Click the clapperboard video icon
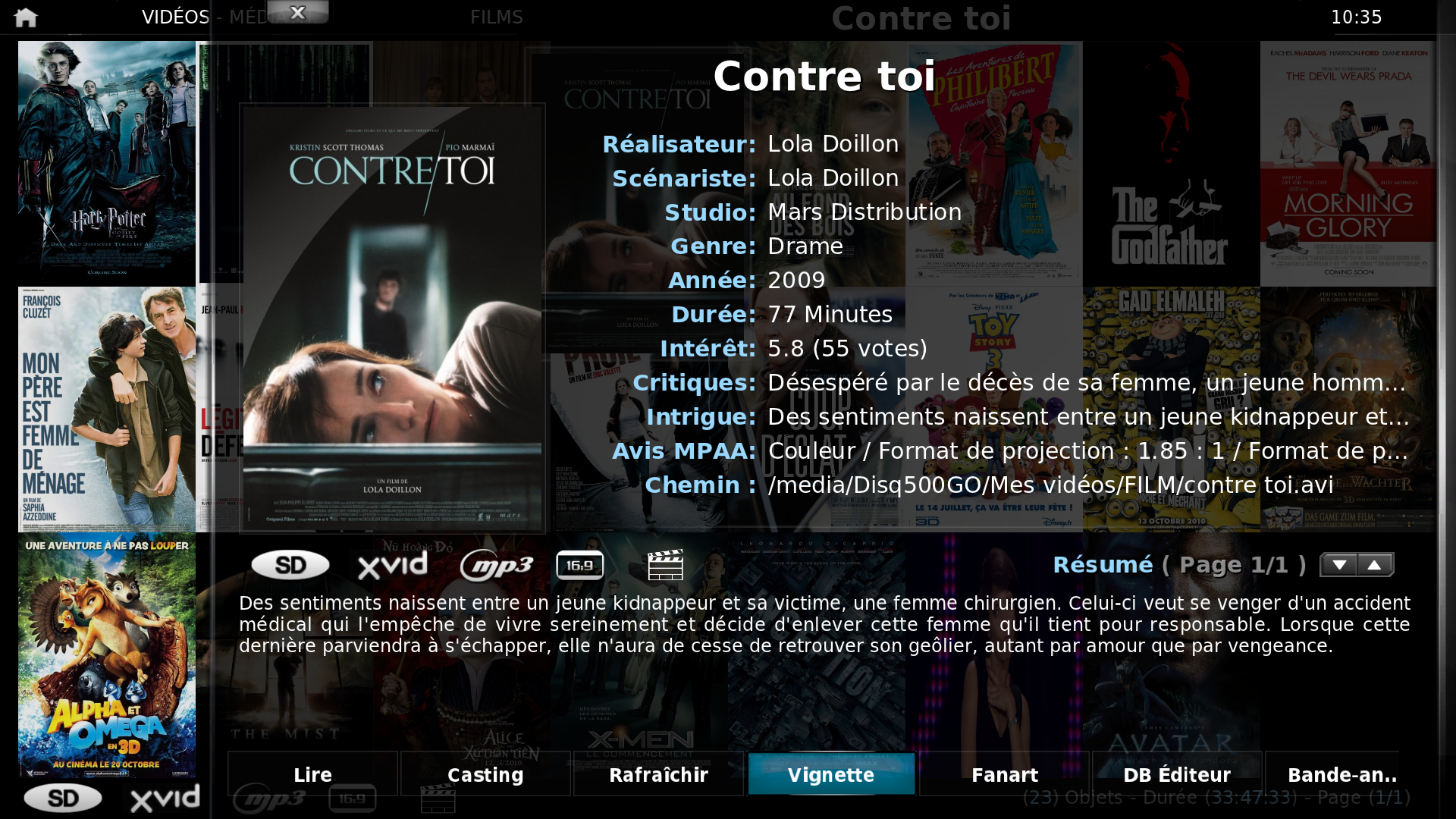Viewport: 1456px width, 819px height. tap(666, 565)
